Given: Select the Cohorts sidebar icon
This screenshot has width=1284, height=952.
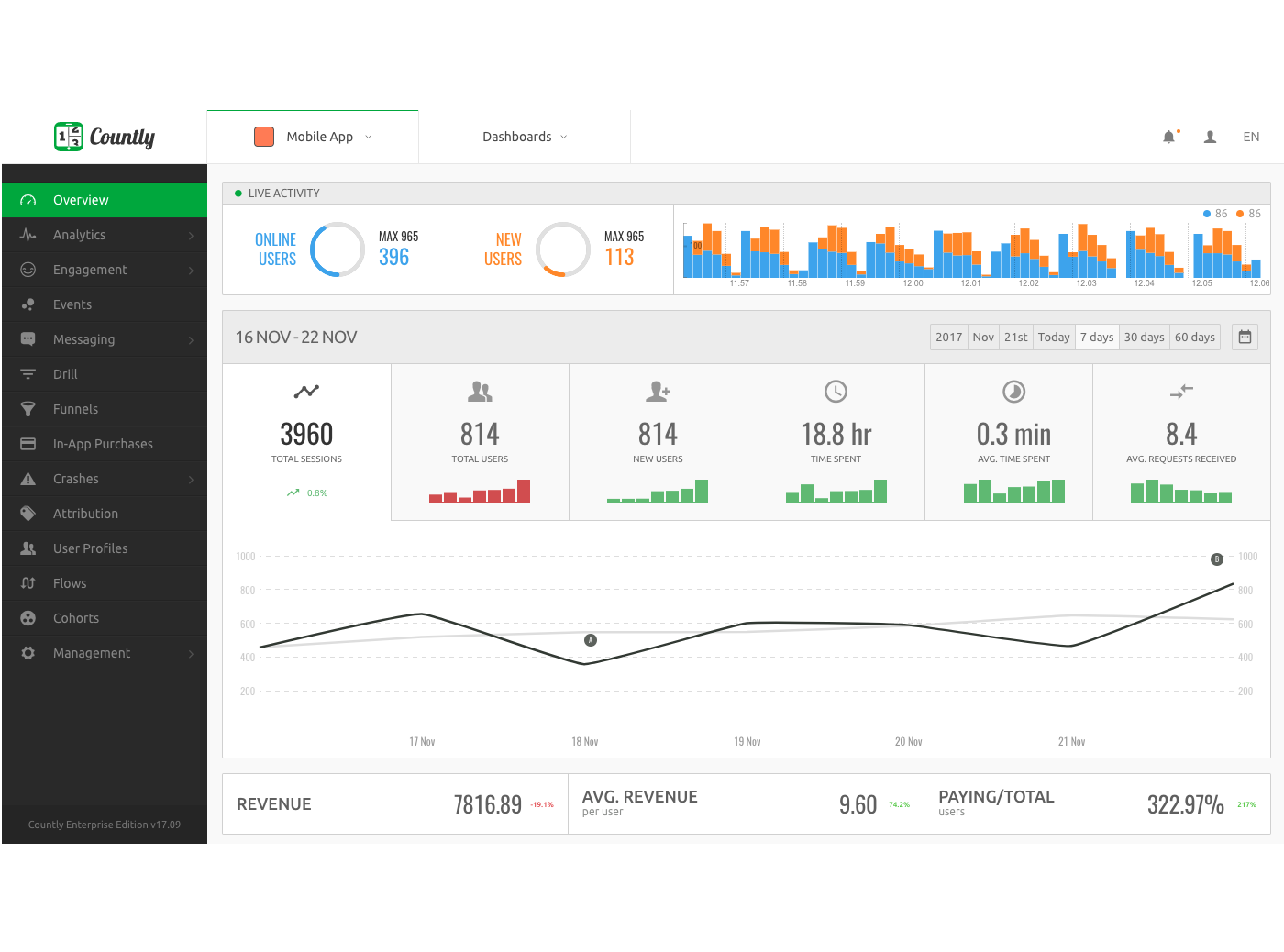Looking at the screenshot, I should (28, 618).
